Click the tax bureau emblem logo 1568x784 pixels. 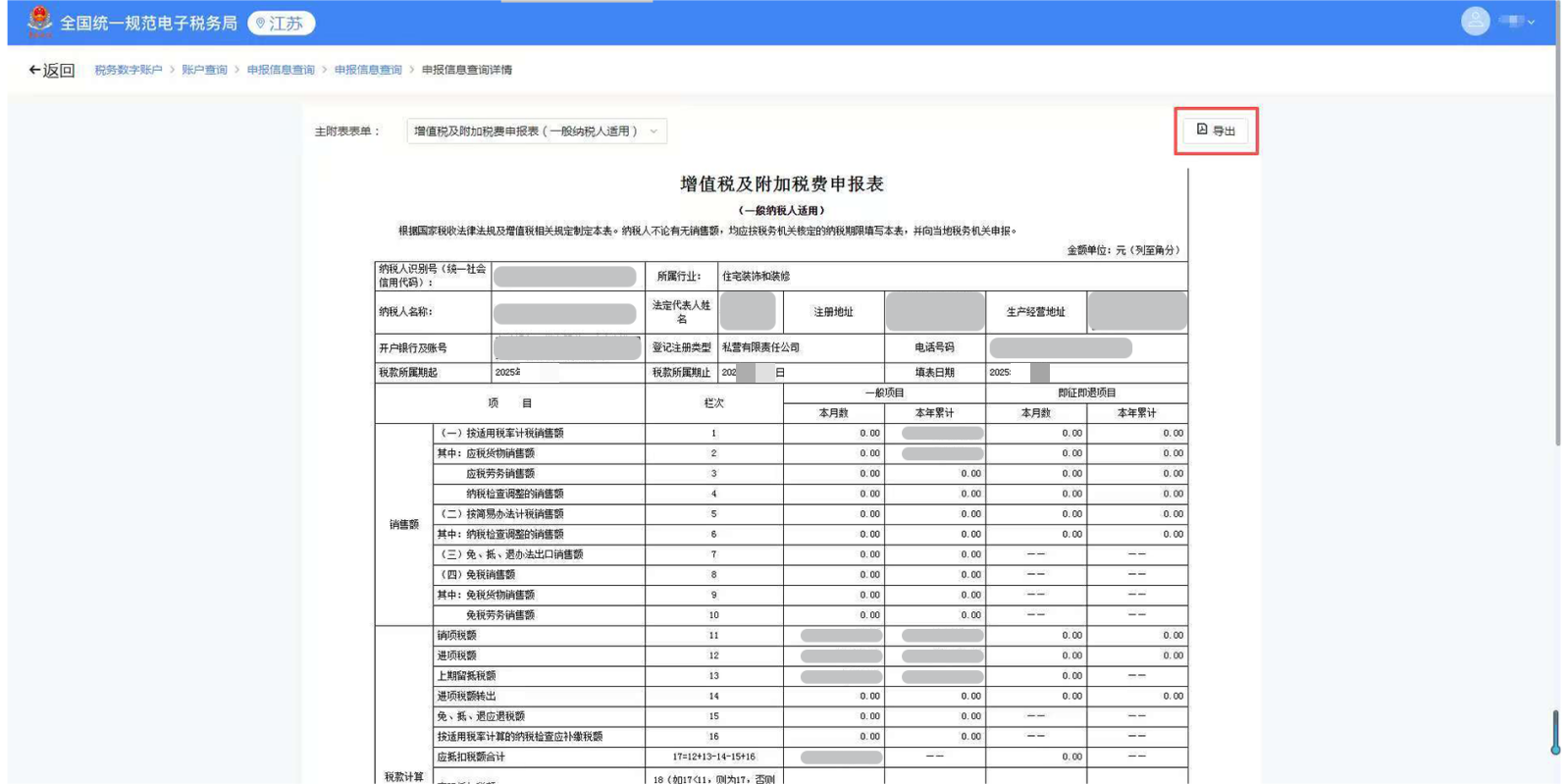(x=39, y=21)
